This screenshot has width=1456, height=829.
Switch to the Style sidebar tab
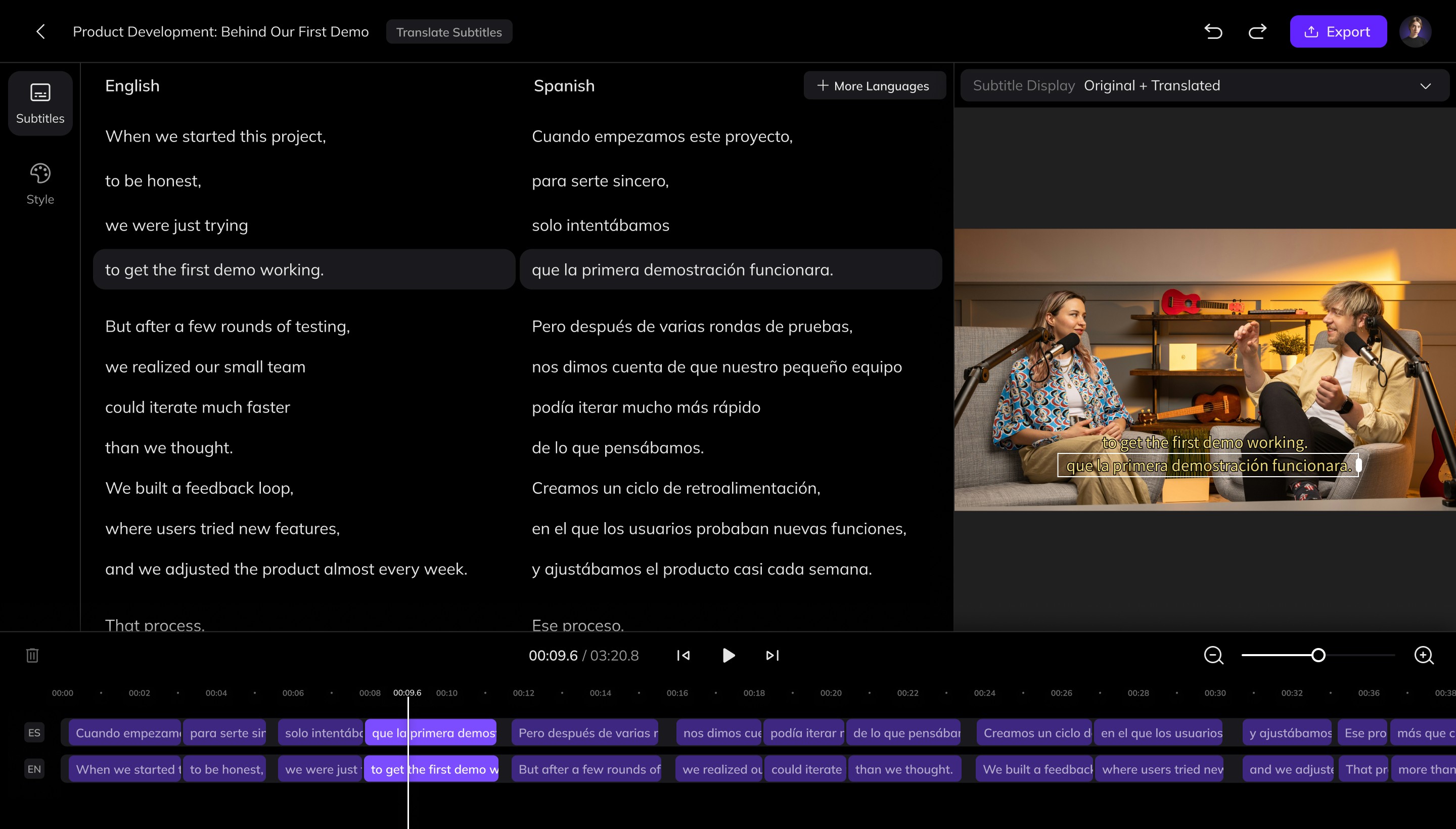(x=40, y=184)
